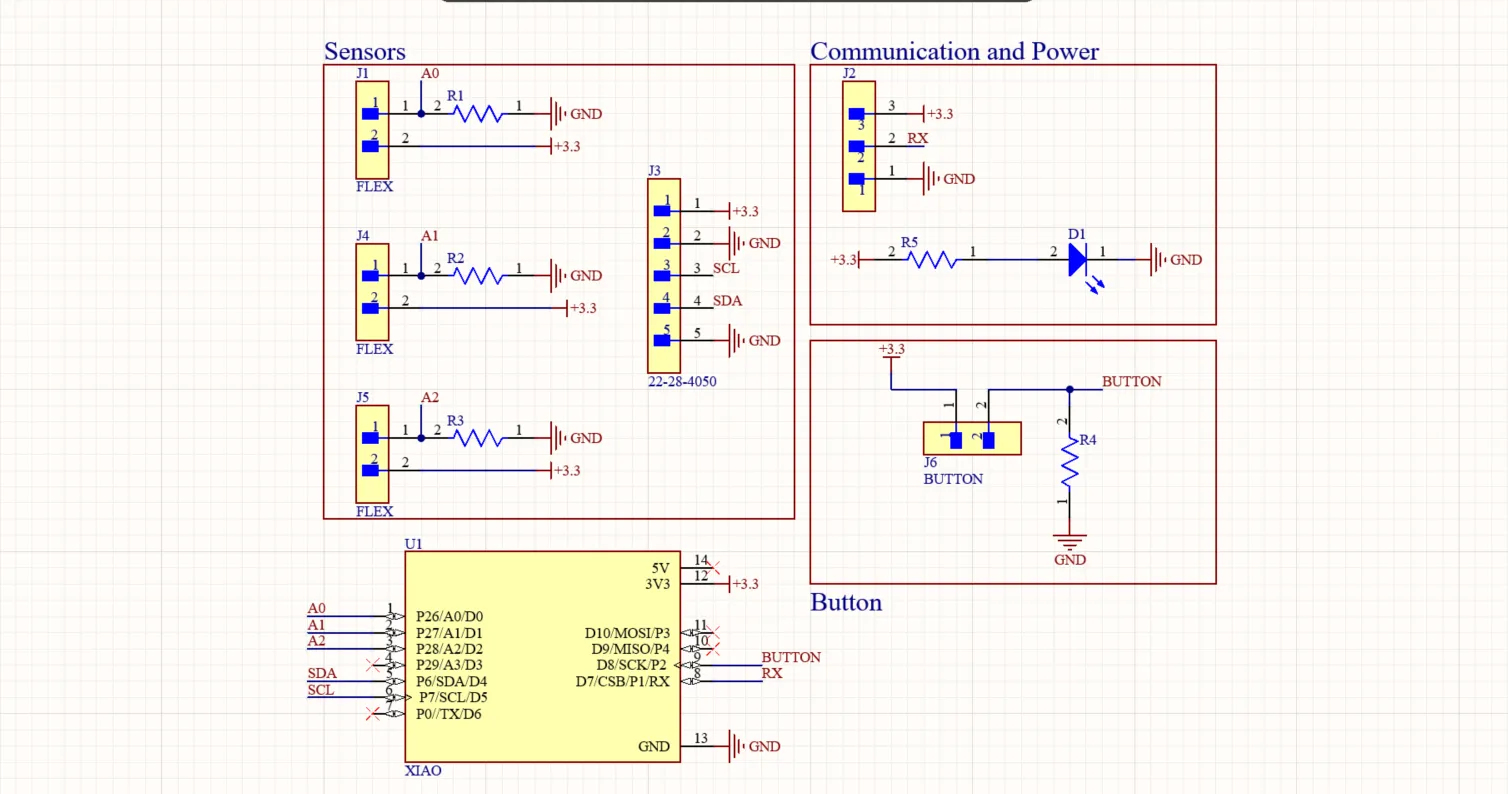This screenshot has width=1508, height=794.
Task: Select the BUTTON net label wire
Action: [x=1130, y=381]
